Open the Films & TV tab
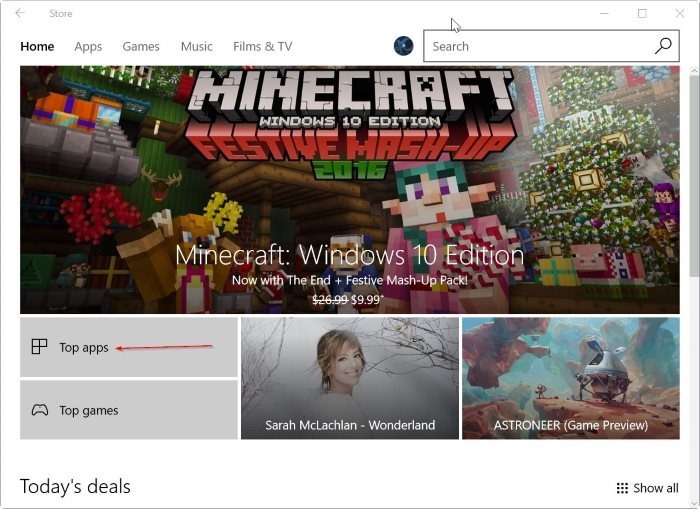The height and width of the screenshot is (509, 700). click(262, 46)
